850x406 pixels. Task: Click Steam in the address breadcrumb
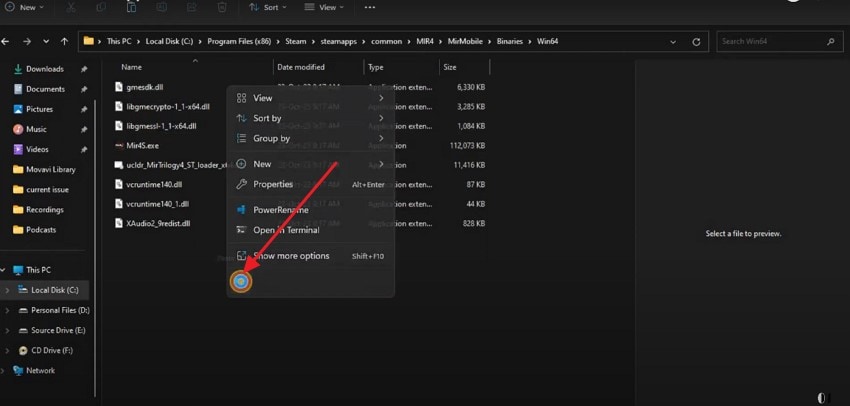click(x=295, y=41)
